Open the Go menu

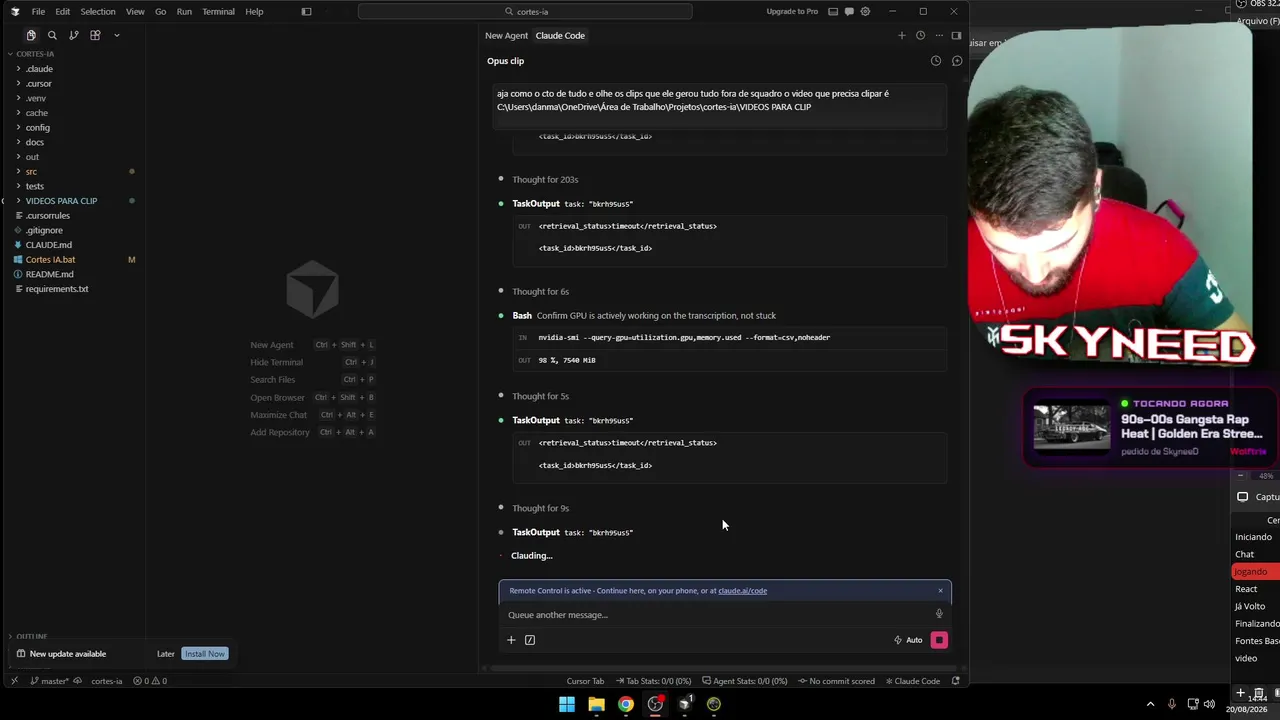point(160,12)
